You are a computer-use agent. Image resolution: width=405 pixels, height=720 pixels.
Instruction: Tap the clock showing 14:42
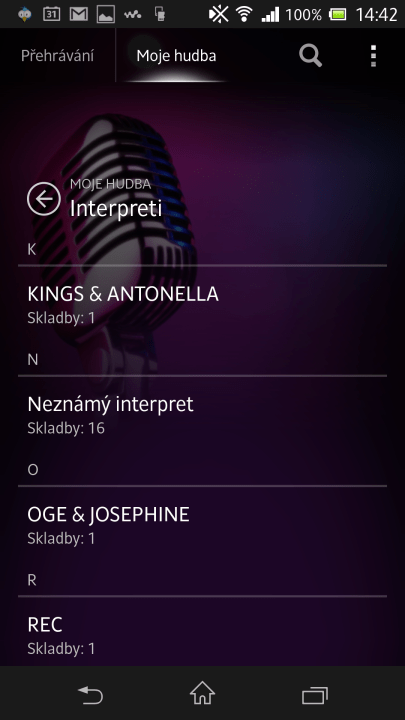click(x=377, y=15)
